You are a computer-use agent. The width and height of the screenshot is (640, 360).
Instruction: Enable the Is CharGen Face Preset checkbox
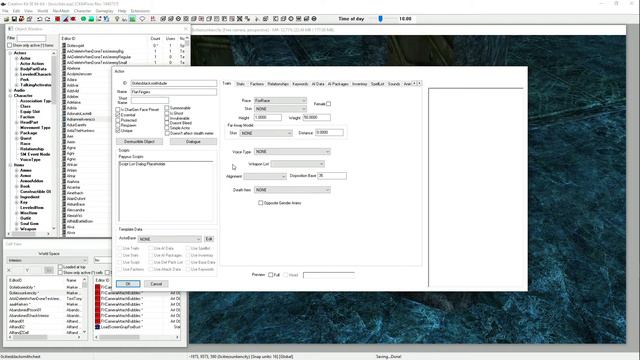coord(118,109)
